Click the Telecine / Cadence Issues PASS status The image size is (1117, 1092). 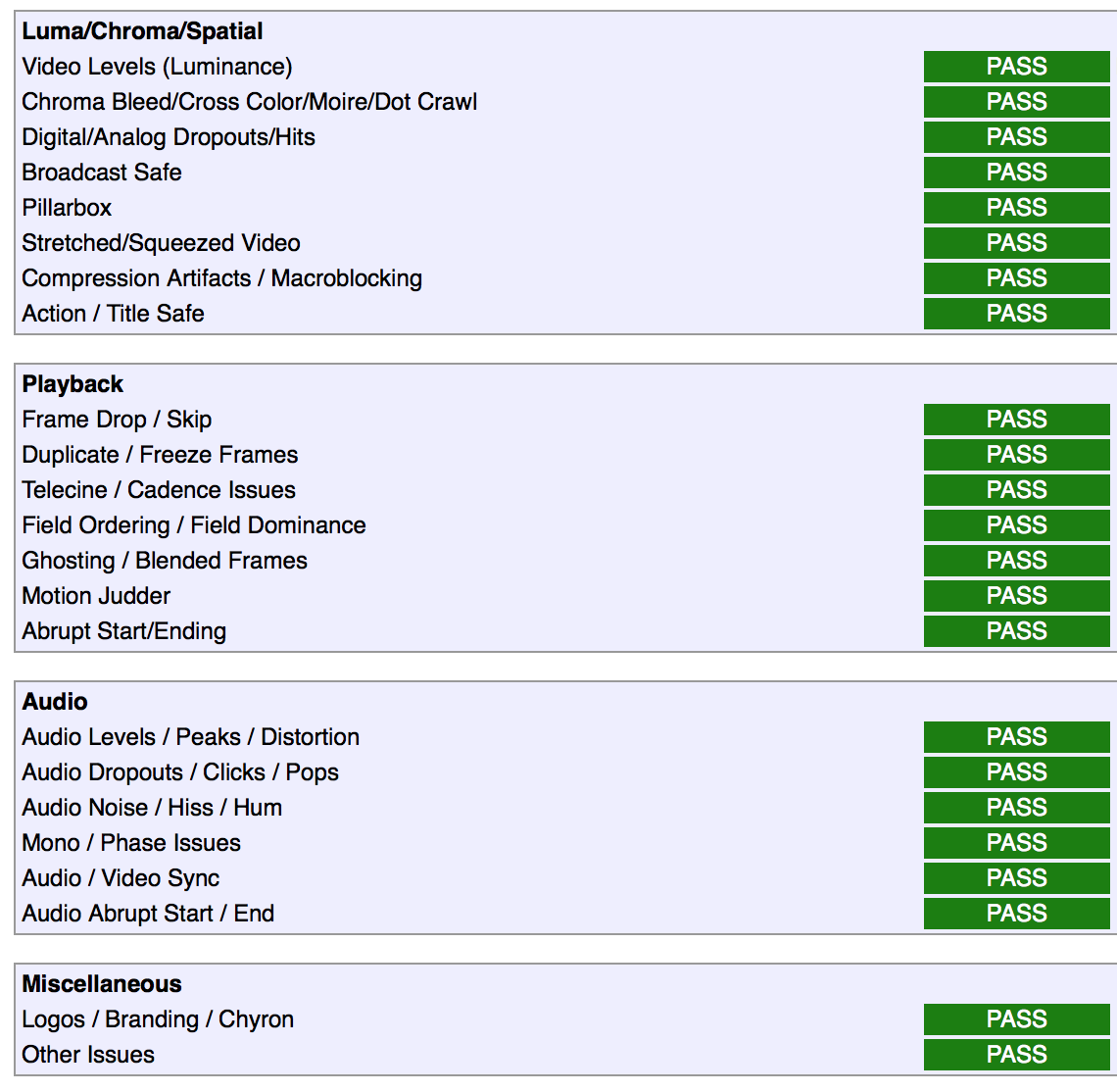pyautogui.click(x=1016, y=490)
